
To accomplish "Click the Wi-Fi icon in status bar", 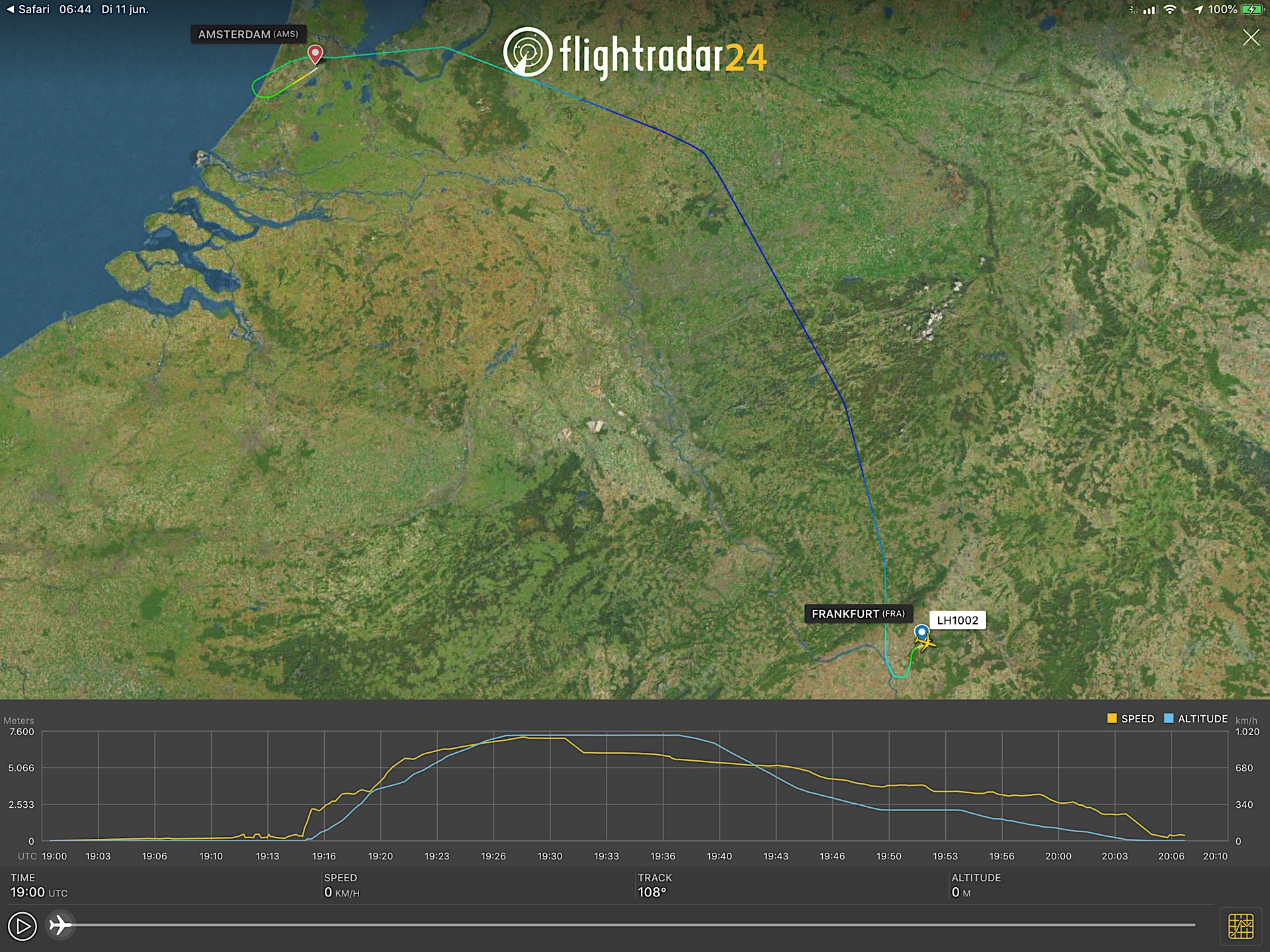I will (1169, 9).
